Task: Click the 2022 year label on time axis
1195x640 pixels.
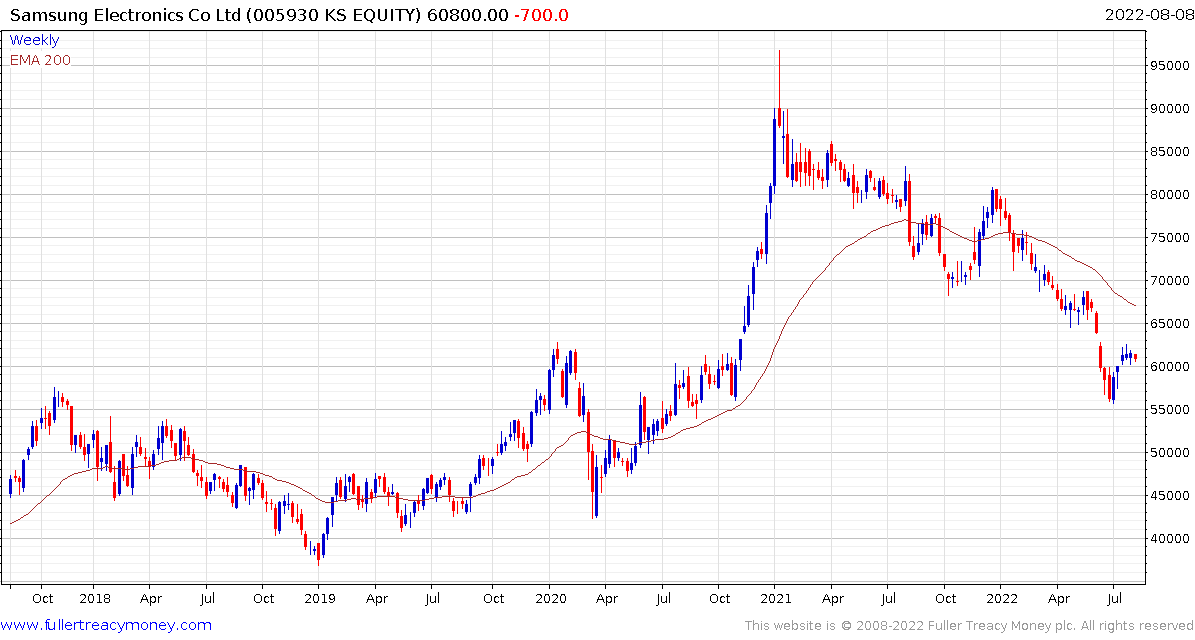Action: point(1001,599)
